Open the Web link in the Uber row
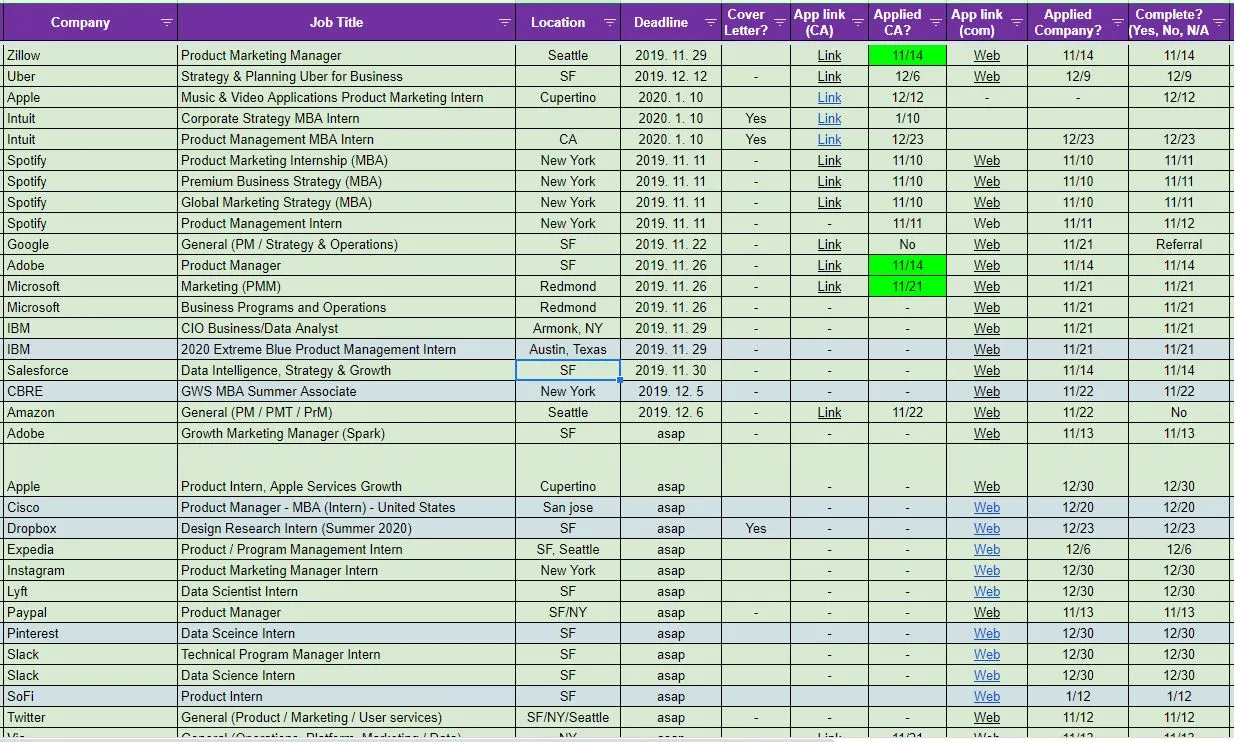 (x=987, y=76)
